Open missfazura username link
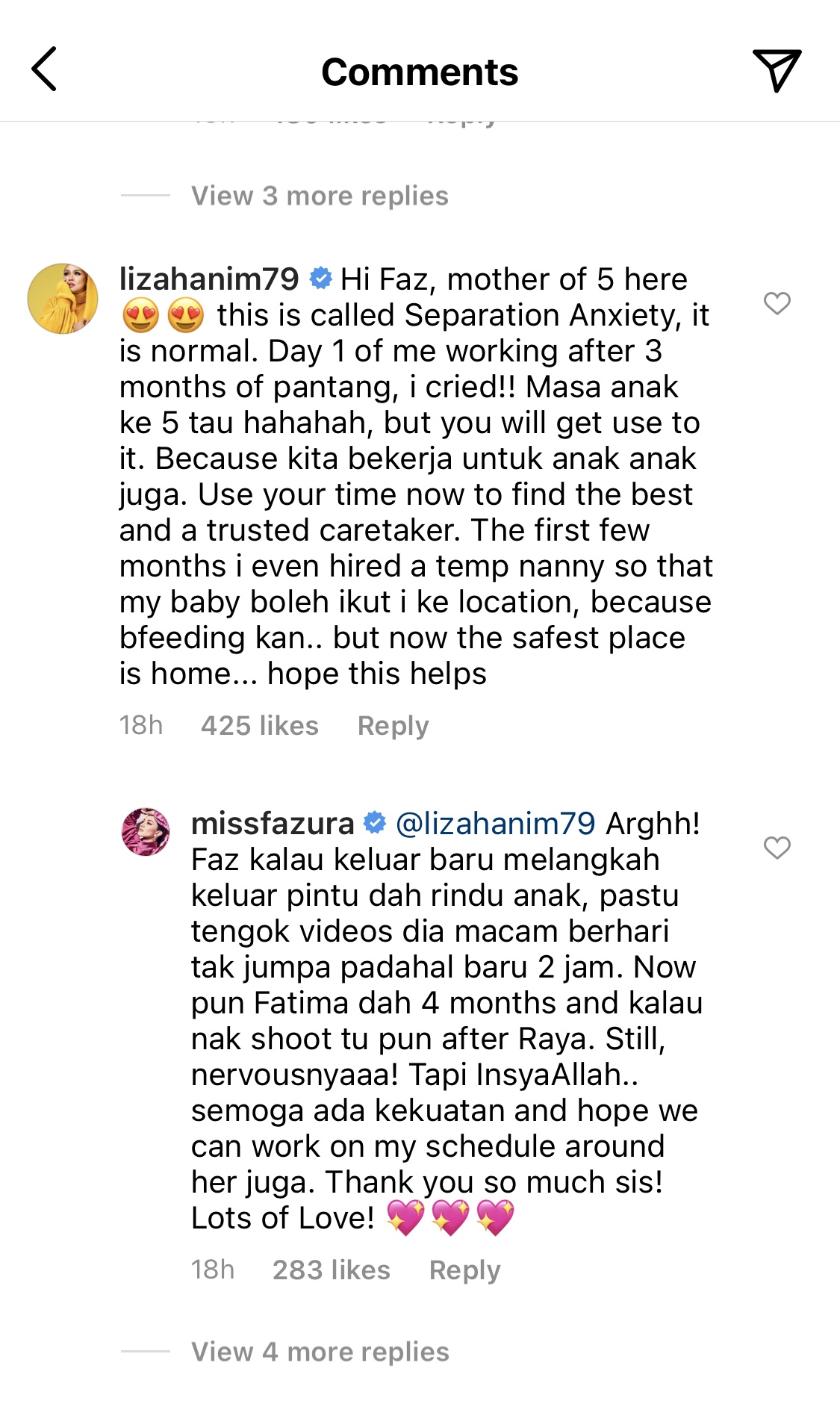Screen dimensions: 840x1401 [x=273, y=823]
